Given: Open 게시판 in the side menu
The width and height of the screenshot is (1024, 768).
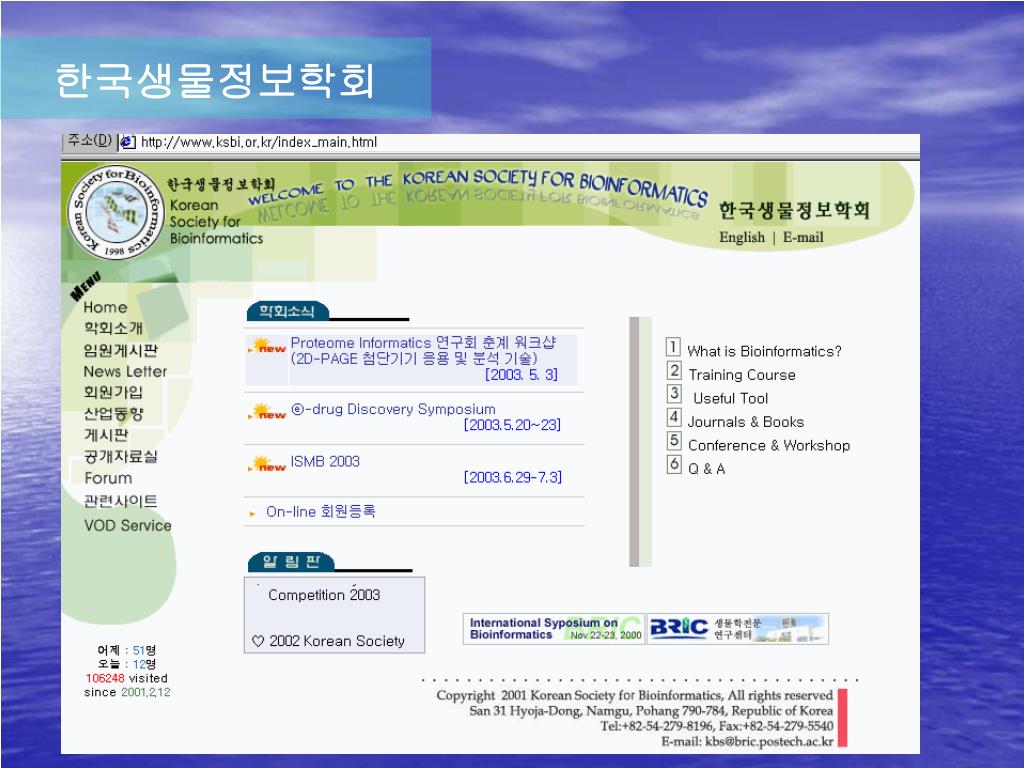Looking at the screenshot, I should (x=106, y=436).
